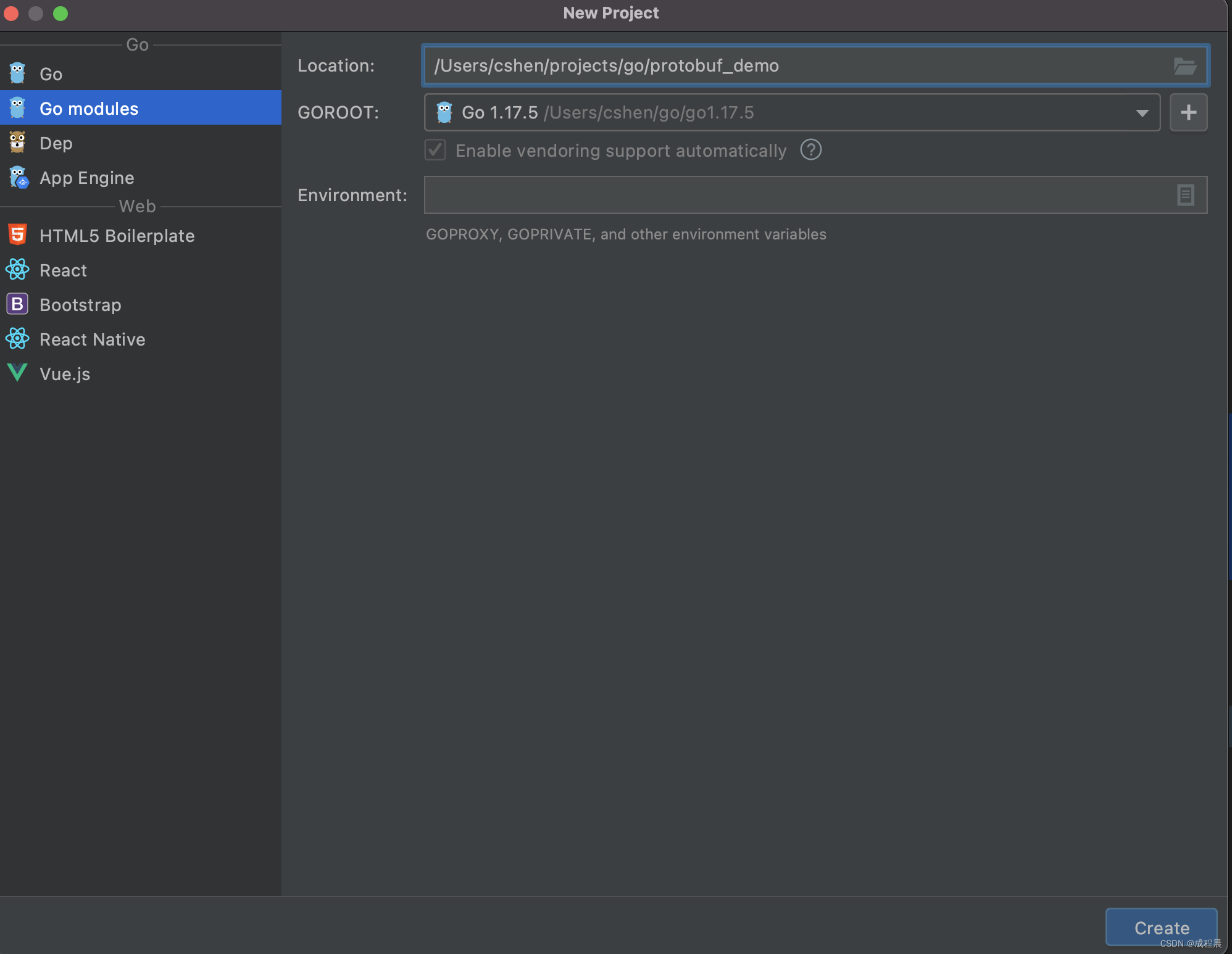Focus the Environment input field
This screenshot has width=1232, height=954.
(x=796, y=195)
